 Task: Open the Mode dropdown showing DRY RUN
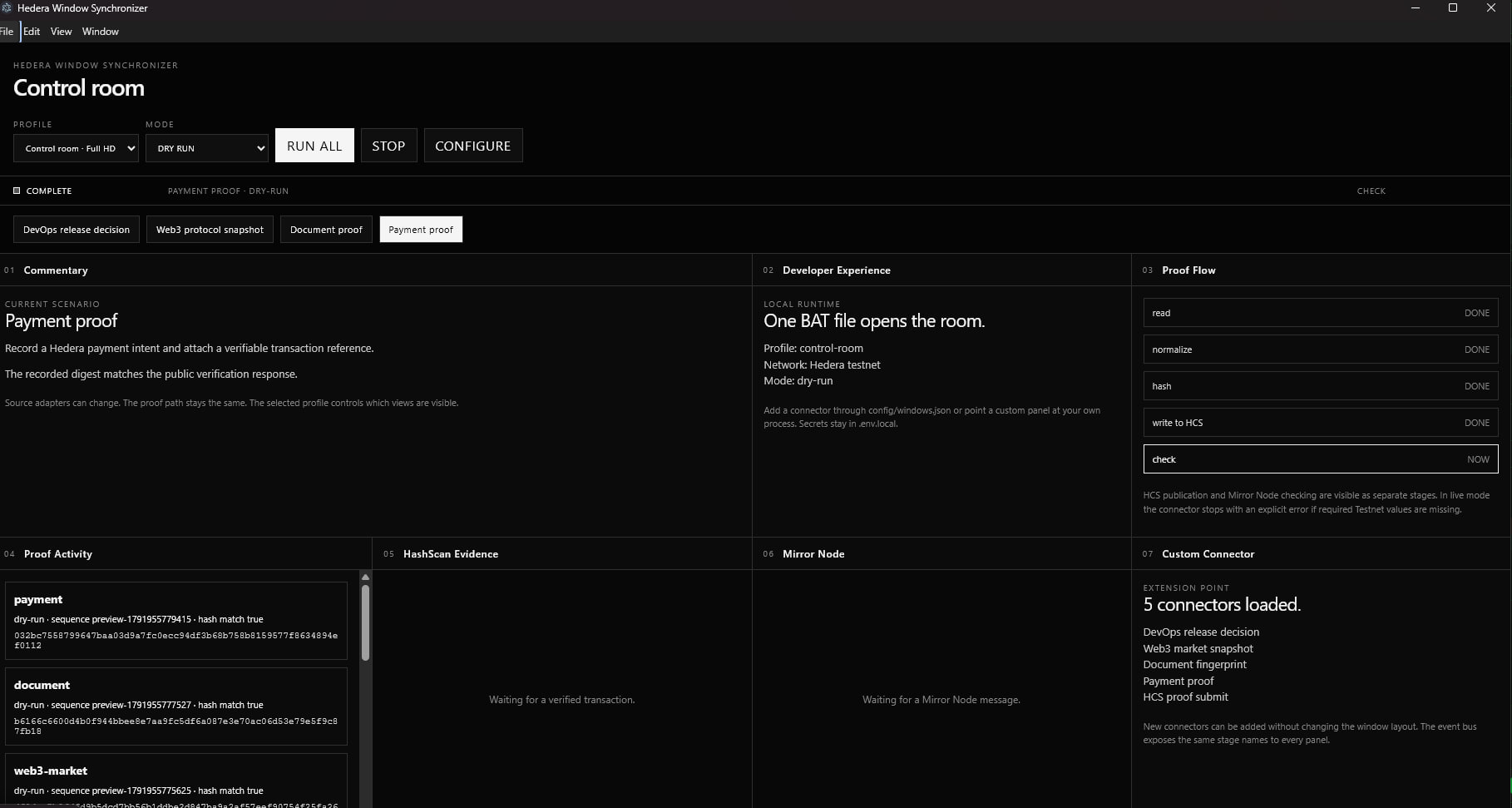[x=207, y=148]
